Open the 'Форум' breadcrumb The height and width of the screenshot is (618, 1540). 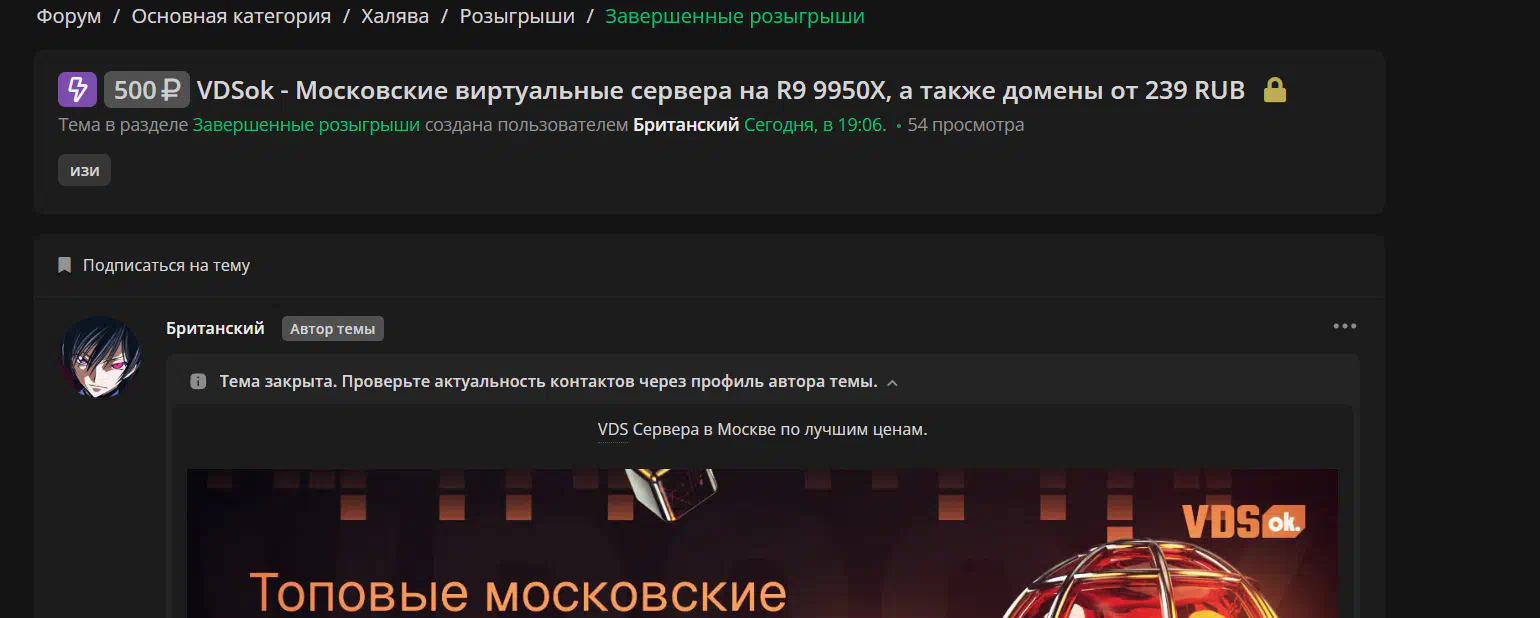[x=69, y=16]
